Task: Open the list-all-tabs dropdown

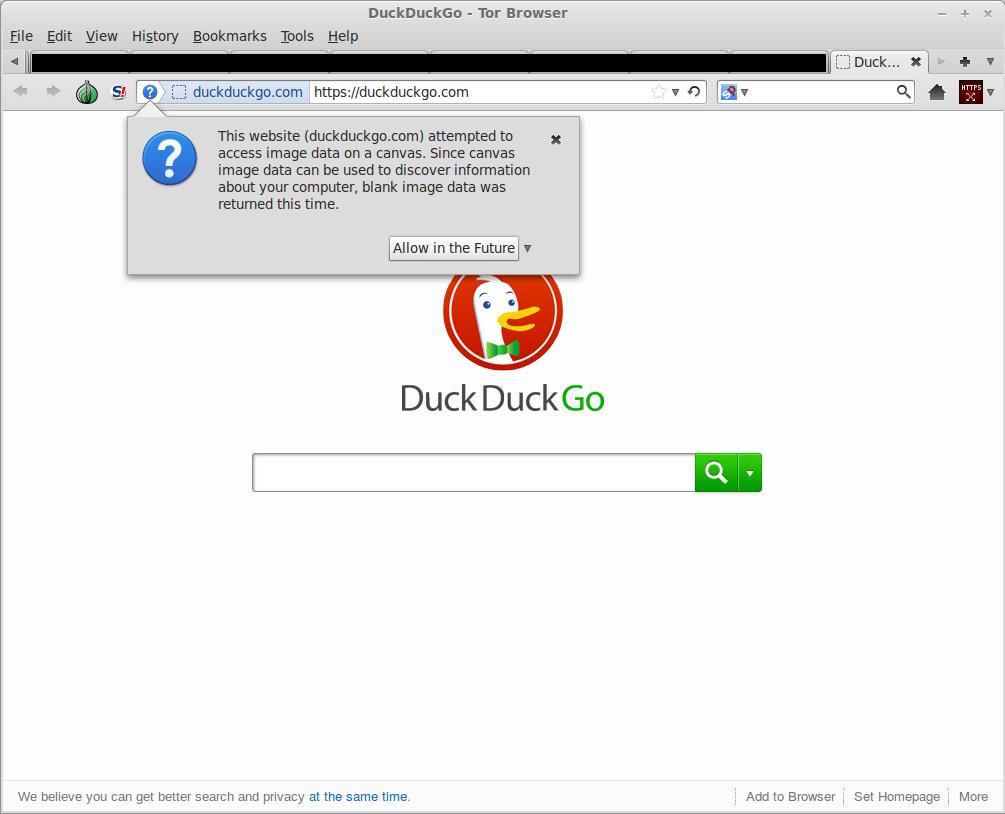Action: pos(990,62)
